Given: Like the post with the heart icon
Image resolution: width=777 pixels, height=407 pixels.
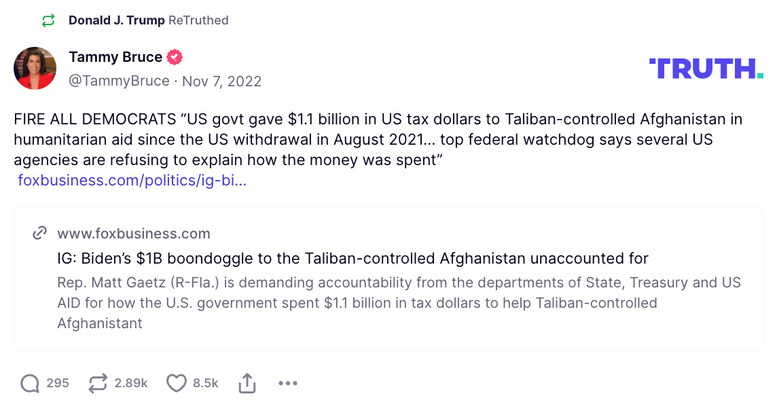Looking at the screenshot, I should 176,382.
